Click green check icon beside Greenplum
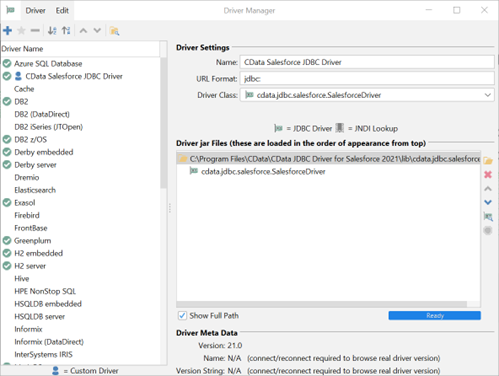 7,240
